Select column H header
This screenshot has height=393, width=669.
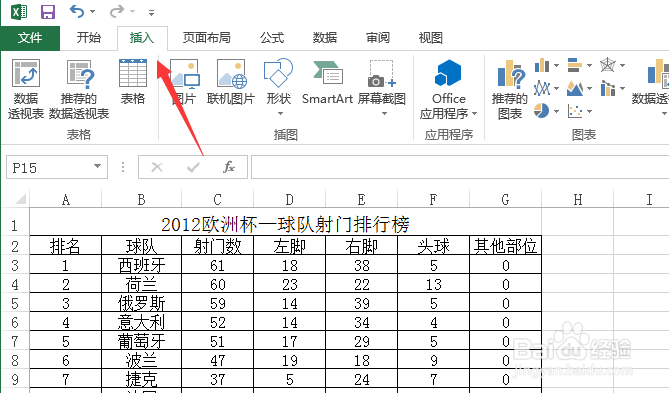coord(578,199)
